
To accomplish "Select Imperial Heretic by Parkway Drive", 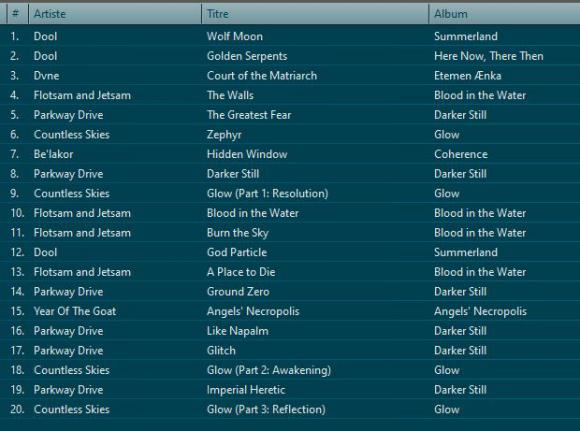I will pyautogui.click(x=290, y=390).
